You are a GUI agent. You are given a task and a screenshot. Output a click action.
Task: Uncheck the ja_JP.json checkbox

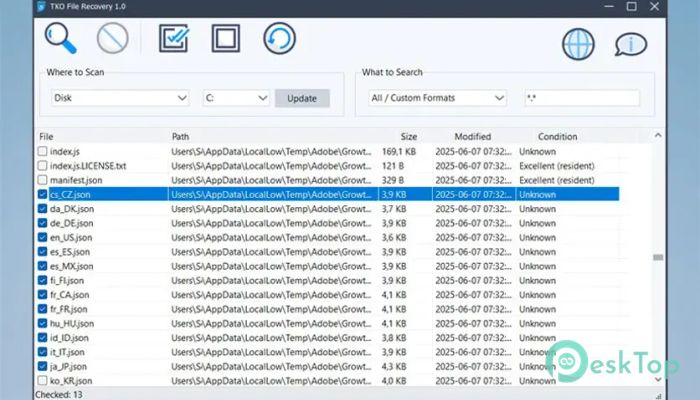tap(42, 366)
